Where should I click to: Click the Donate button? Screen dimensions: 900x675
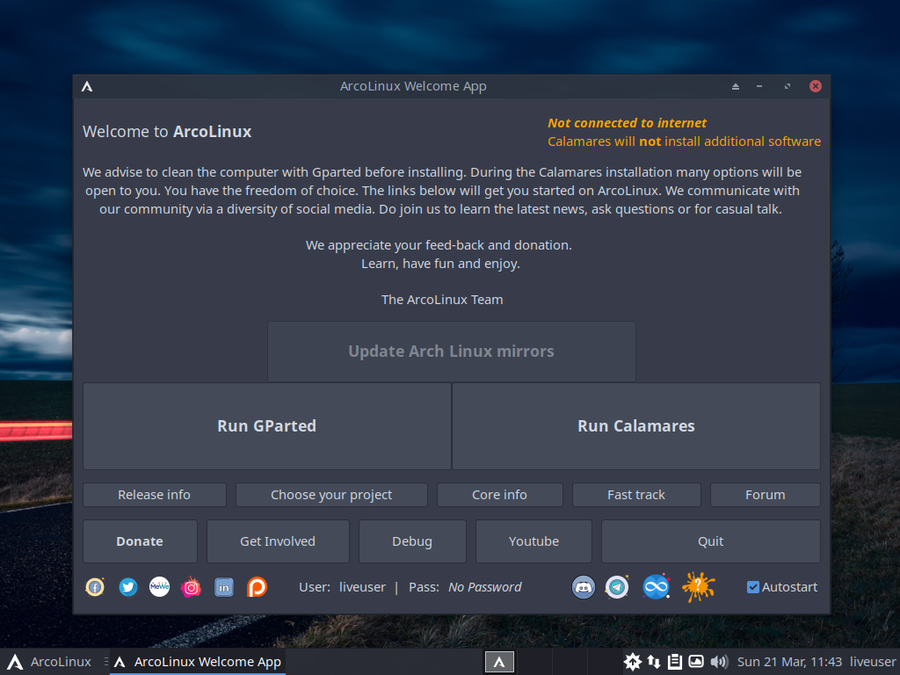pos(140,541)
